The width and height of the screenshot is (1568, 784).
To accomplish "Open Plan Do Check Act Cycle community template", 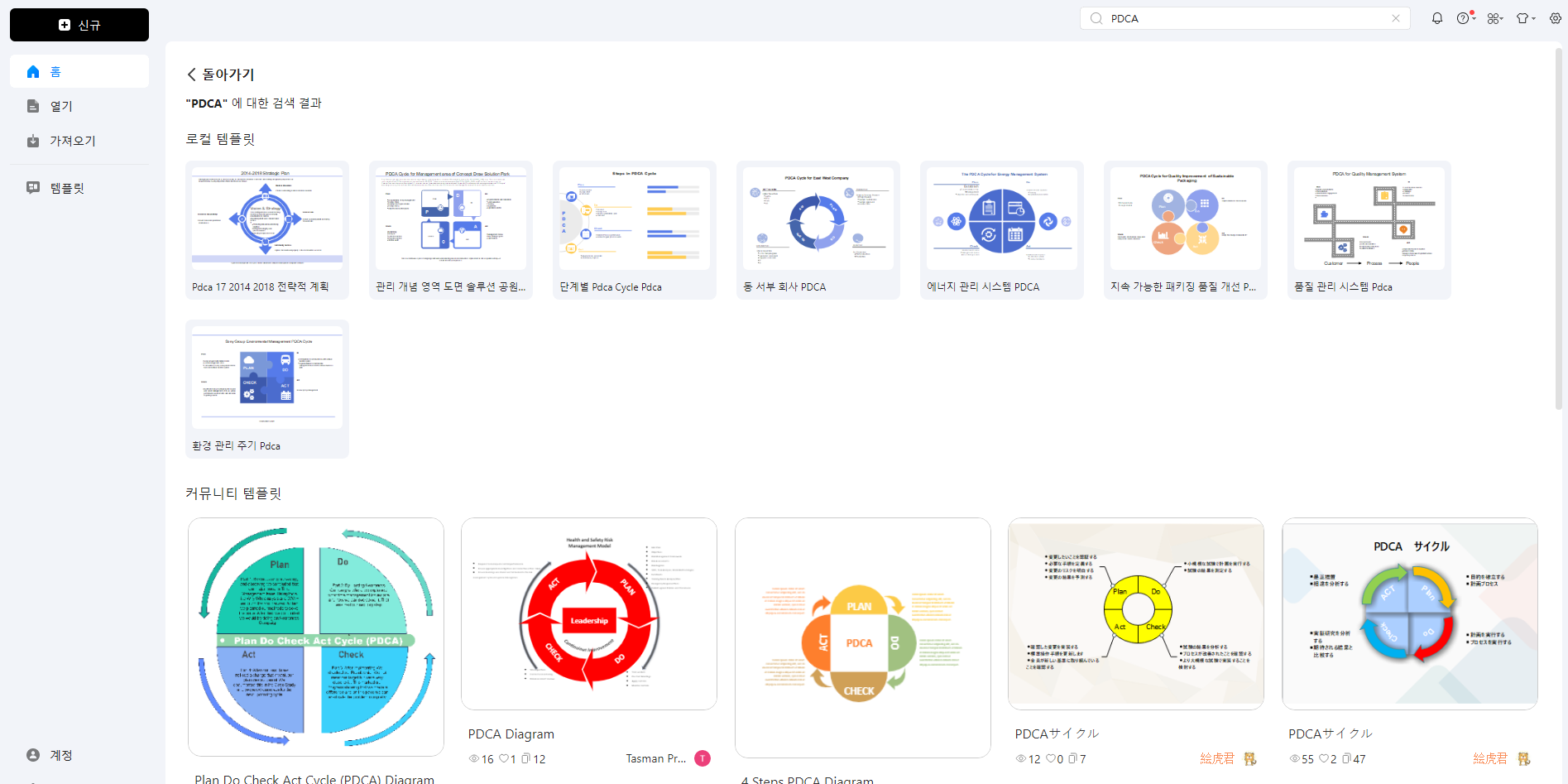I will (x=316, y=637).
